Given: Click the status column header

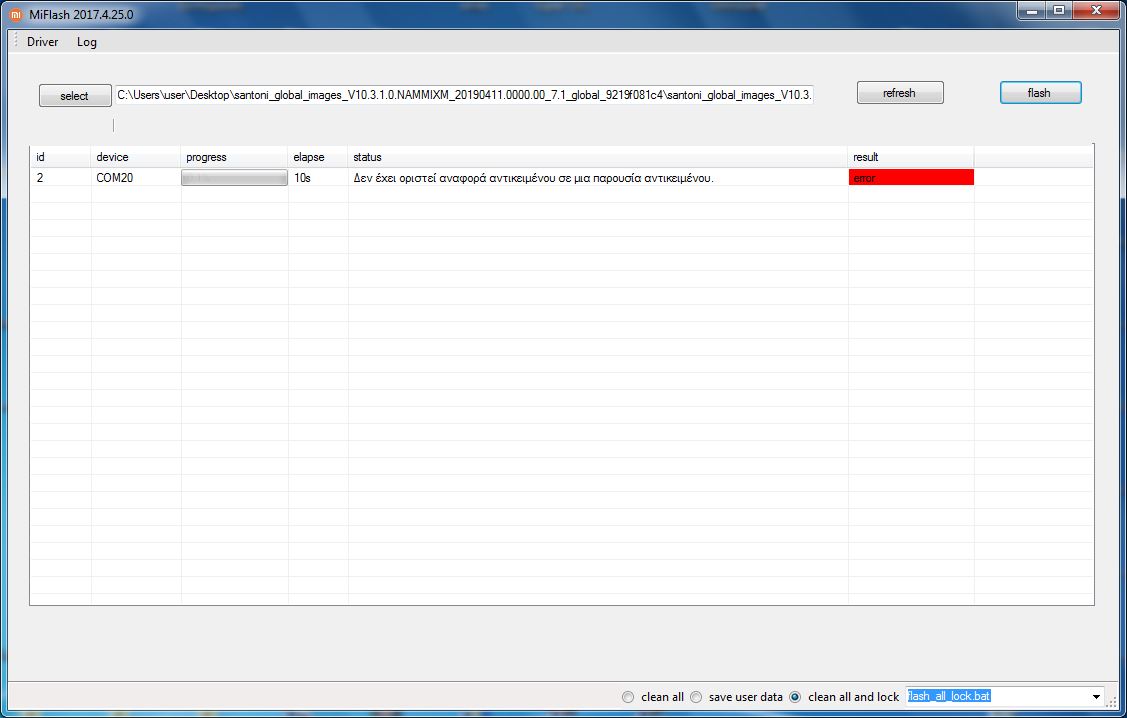Looking at the screenshot, I should tap(598, 157).
